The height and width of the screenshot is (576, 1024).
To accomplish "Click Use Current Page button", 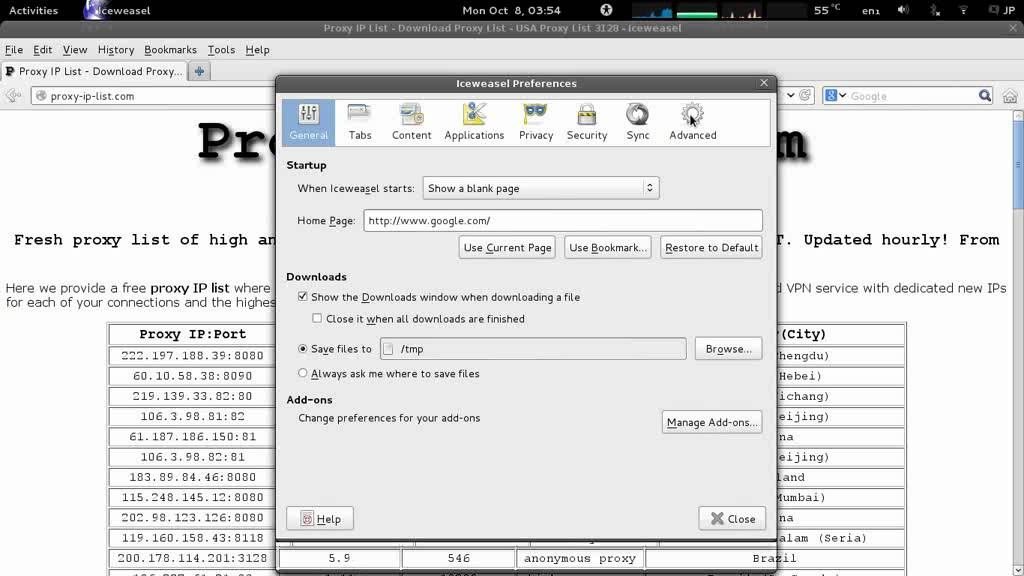I will click(507, 248).
